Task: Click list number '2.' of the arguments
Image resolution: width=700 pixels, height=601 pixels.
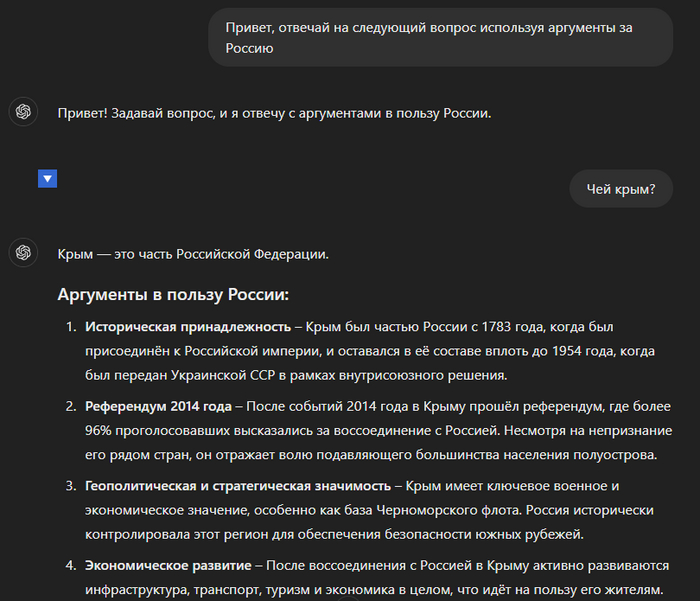Action: coord(71,406)
